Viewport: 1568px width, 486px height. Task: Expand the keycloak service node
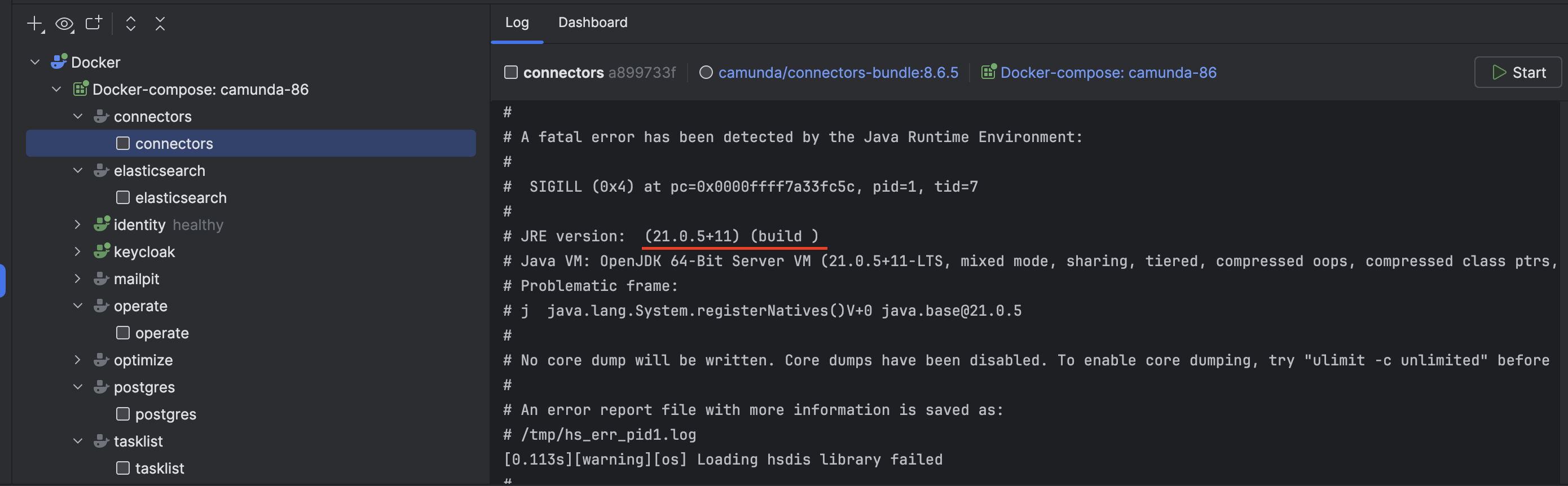point(77,251)
